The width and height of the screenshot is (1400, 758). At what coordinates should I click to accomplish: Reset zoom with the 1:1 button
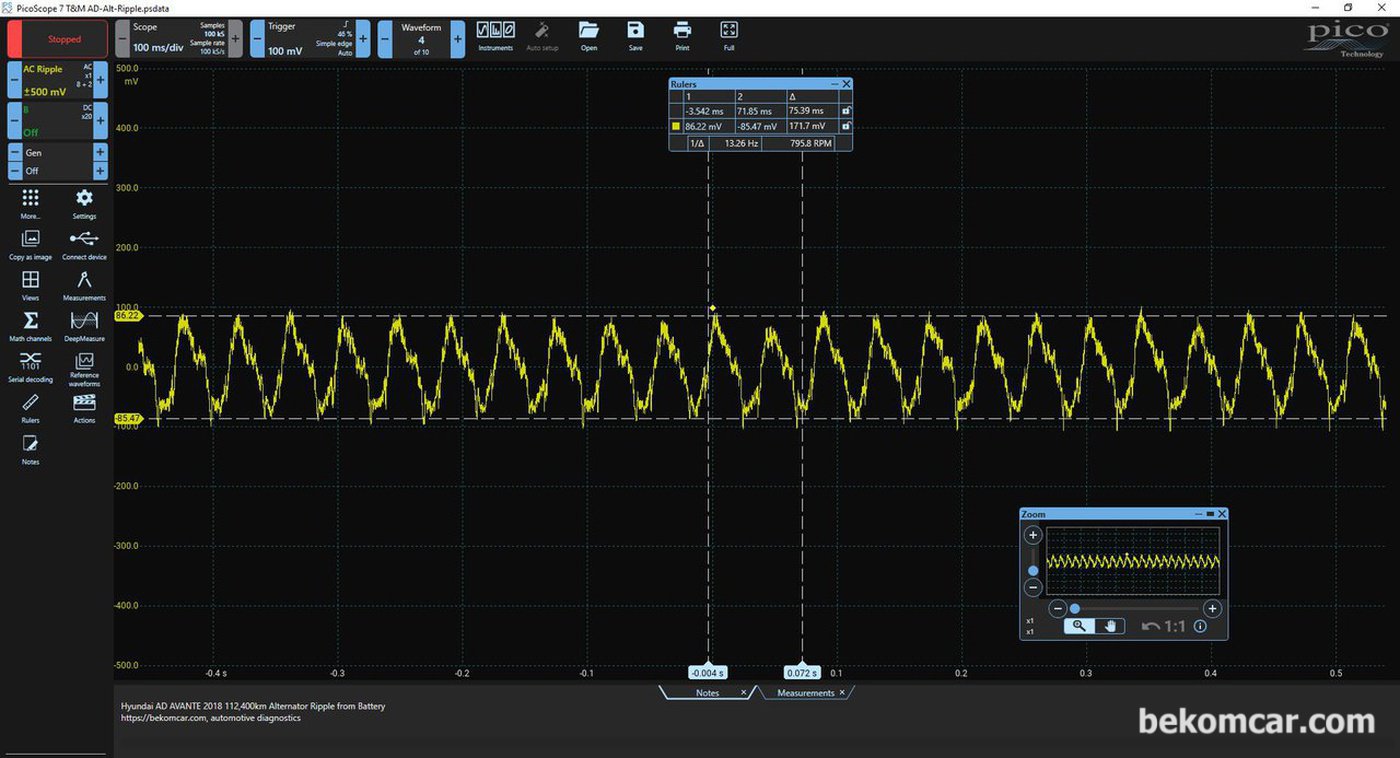tap(1164, 626)
